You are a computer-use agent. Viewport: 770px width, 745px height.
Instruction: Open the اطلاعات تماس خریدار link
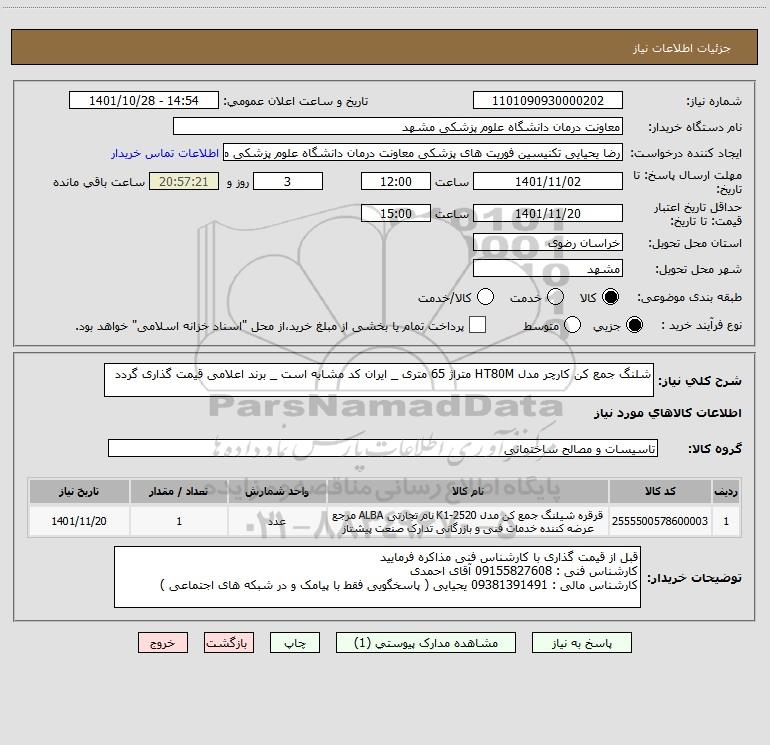(165, 153)
